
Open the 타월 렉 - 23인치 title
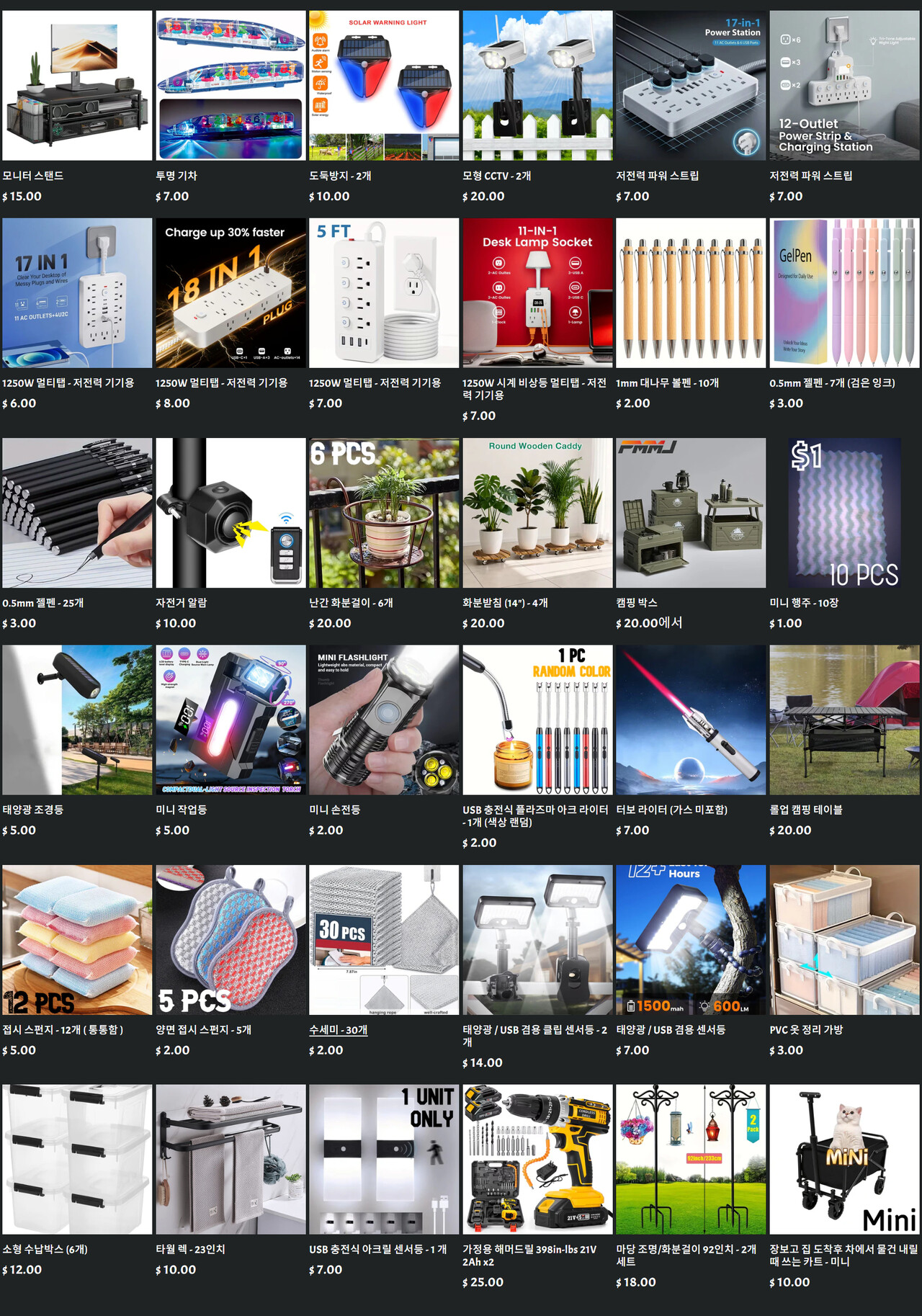click(190, 1249)
